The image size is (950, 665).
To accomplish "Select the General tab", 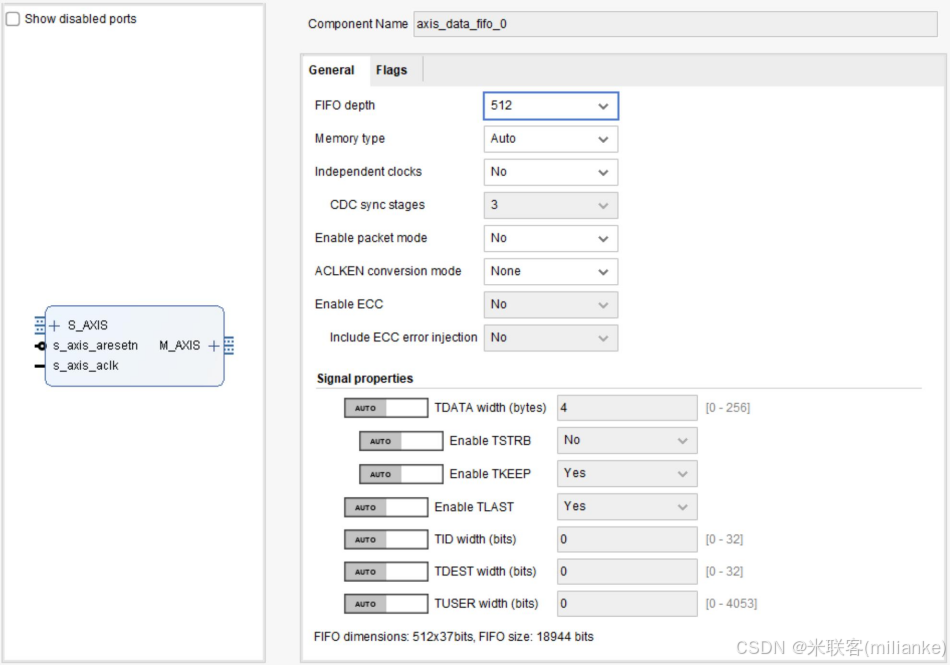I will pyautogui.click(x=332, y=70).
